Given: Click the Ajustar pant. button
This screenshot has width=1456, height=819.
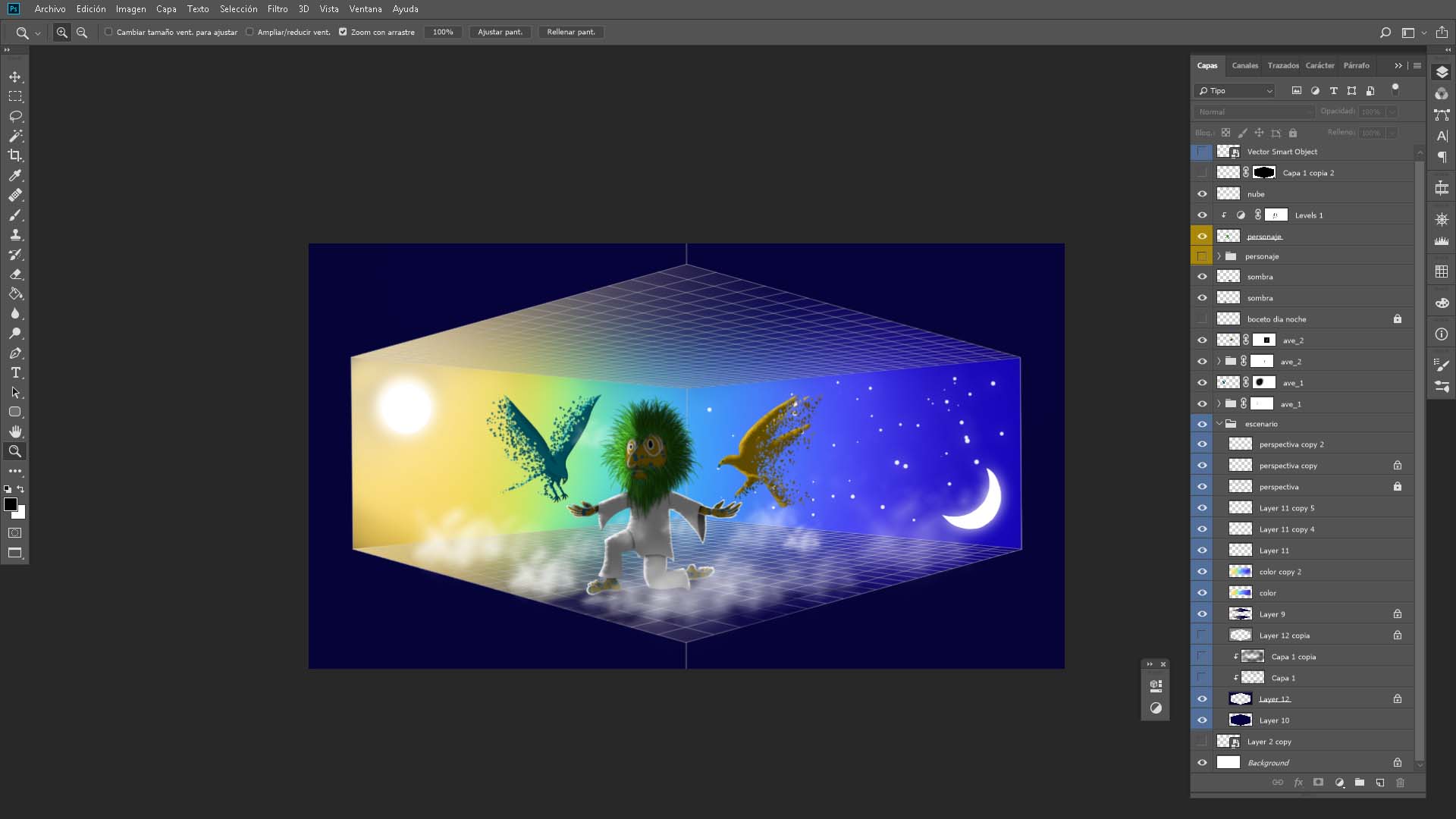Looking at the screenshot, I should [500, 32].
